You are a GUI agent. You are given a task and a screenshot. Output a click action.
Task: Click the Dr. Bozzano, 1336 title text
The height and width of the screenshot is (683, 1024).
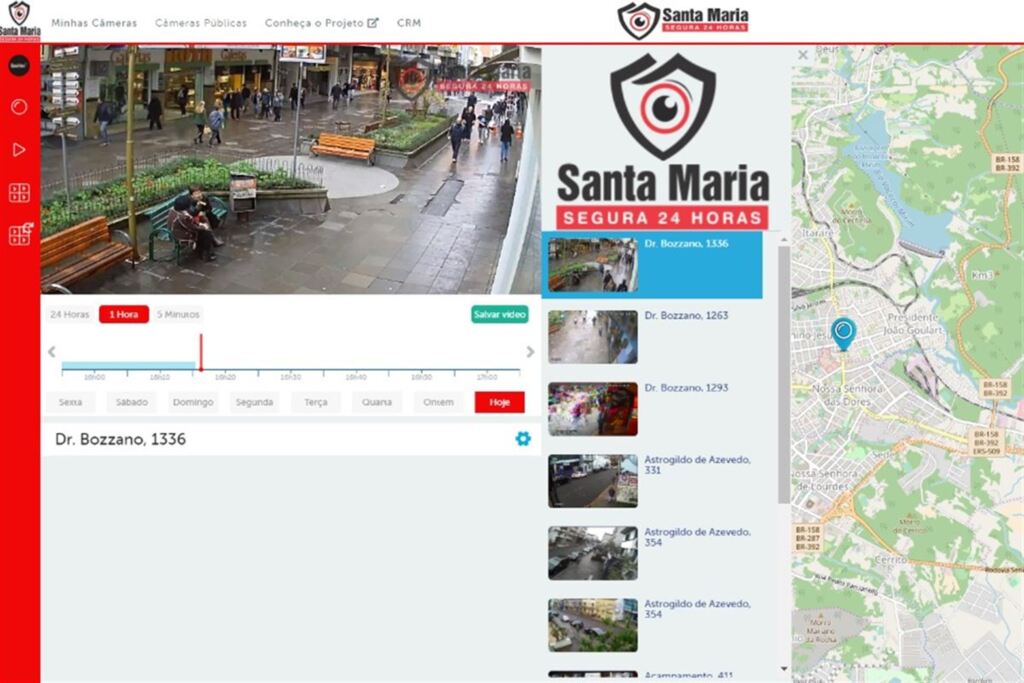coord(120,439)
